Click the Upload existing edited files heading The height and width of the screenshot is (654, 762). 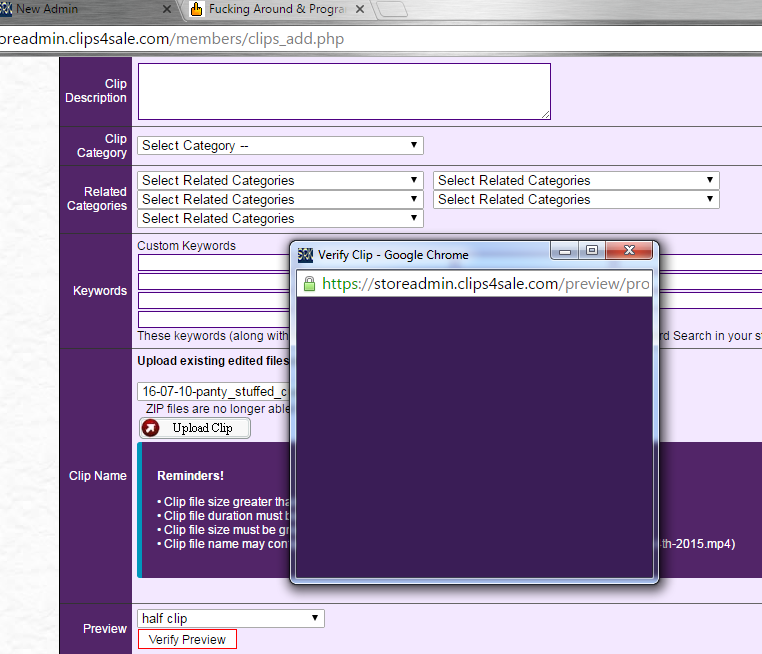(213, 361)
